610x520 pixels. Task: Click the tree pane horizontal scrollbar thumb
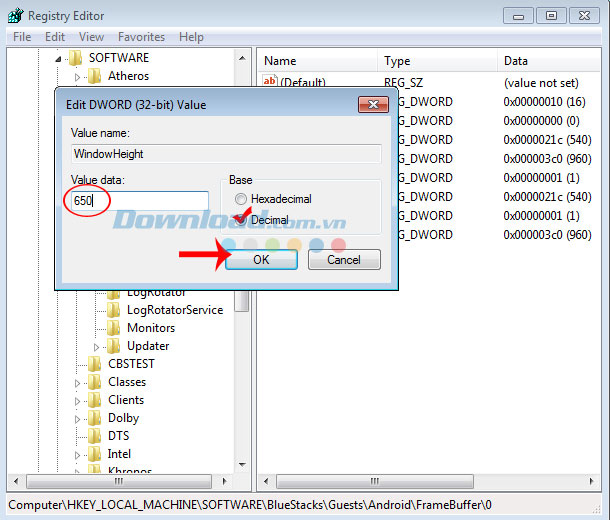pos(119,481)
